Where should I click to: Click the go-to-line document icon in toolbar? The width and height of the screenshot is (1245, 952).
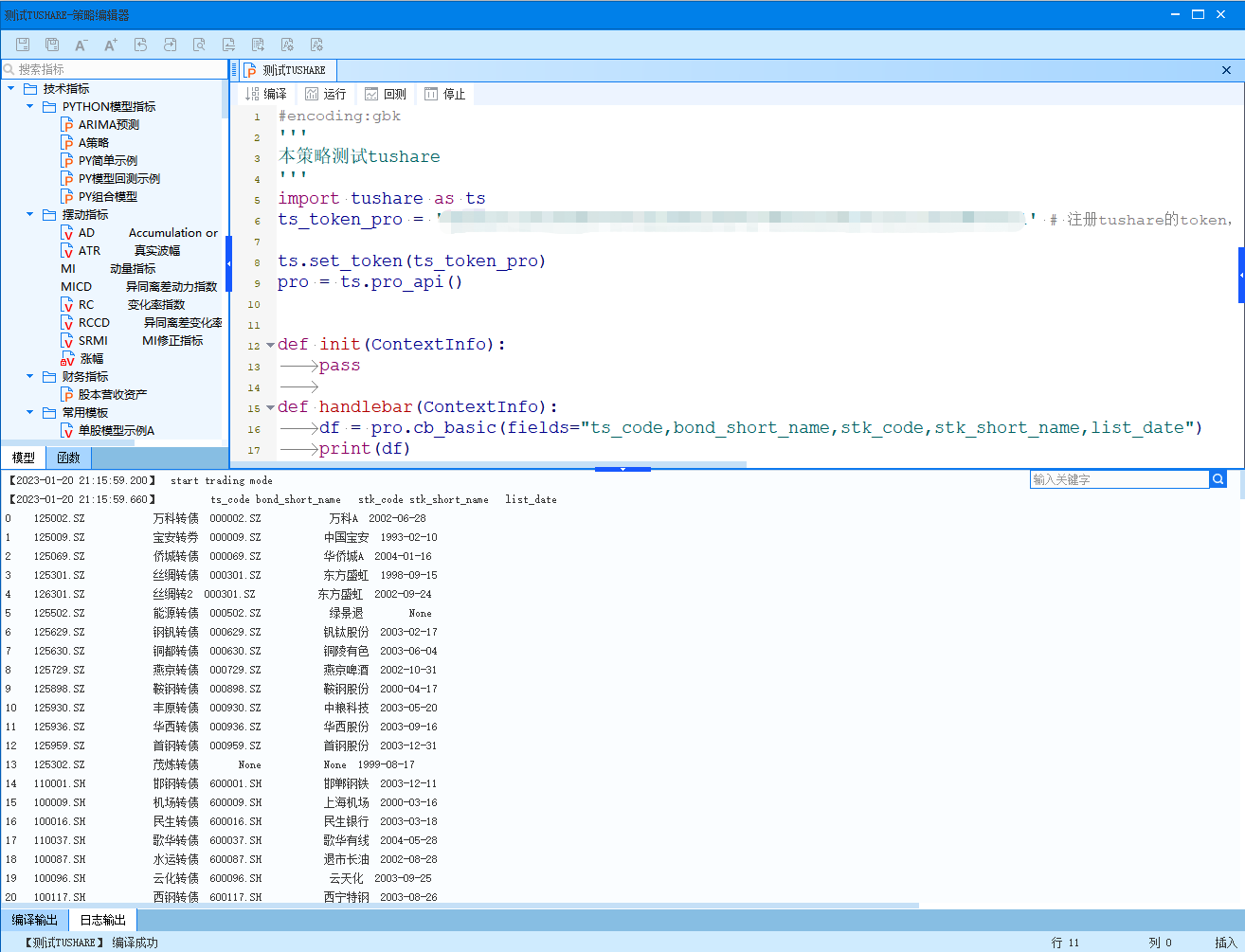[258, 45]
